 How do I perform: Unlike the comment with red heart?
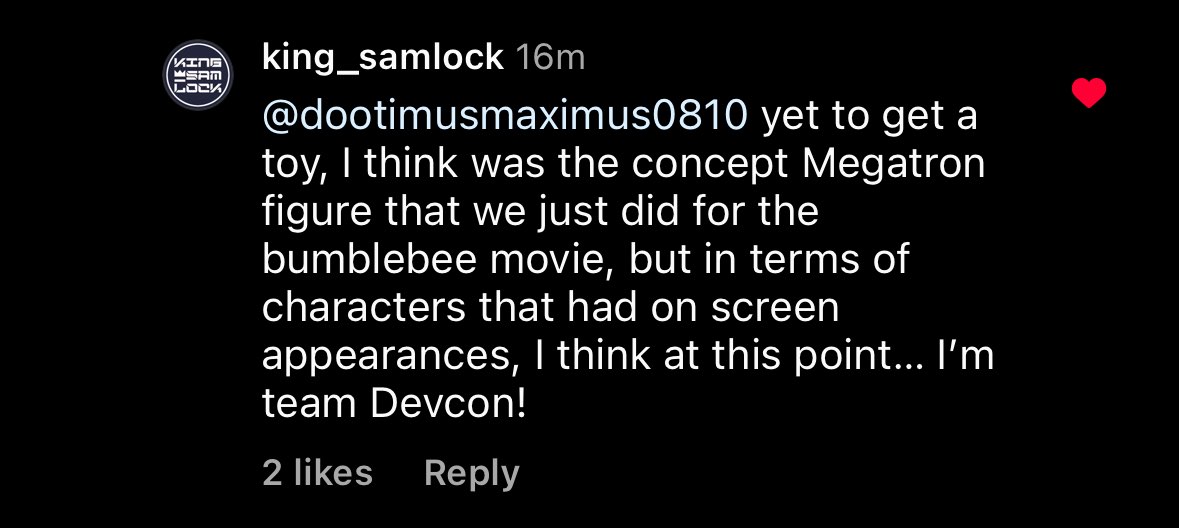click(x=1089, y=94)
